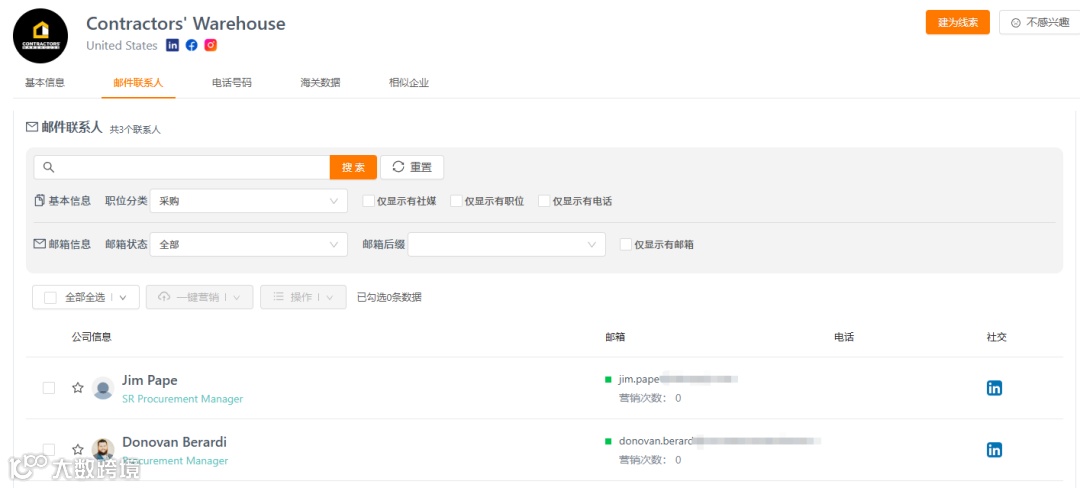Open Jim Pape's LinkedIn profile icon
Viewport: 1080px width, 488px height.
[x=995, y=388]
